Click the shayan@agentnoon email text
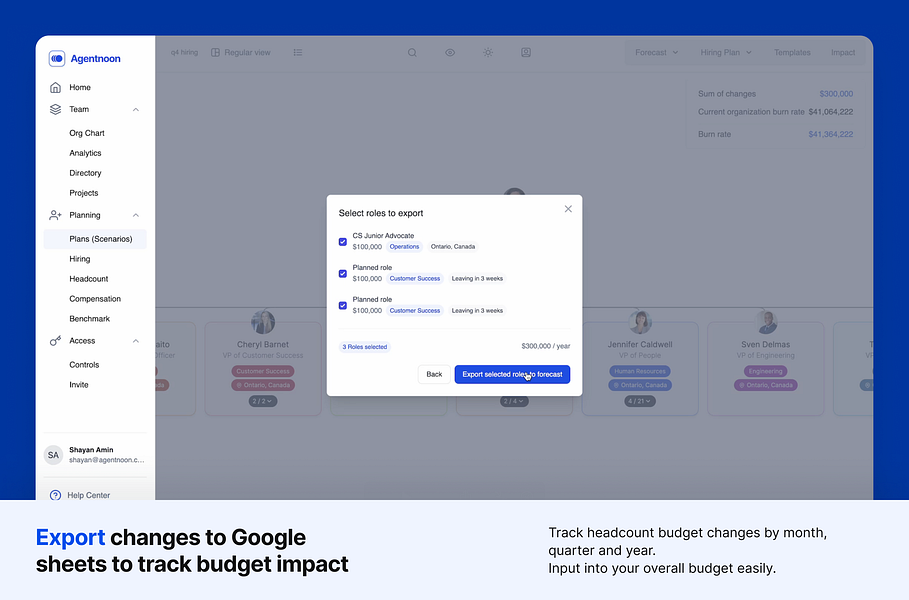909x600 pixels. (x=107, y=460)
